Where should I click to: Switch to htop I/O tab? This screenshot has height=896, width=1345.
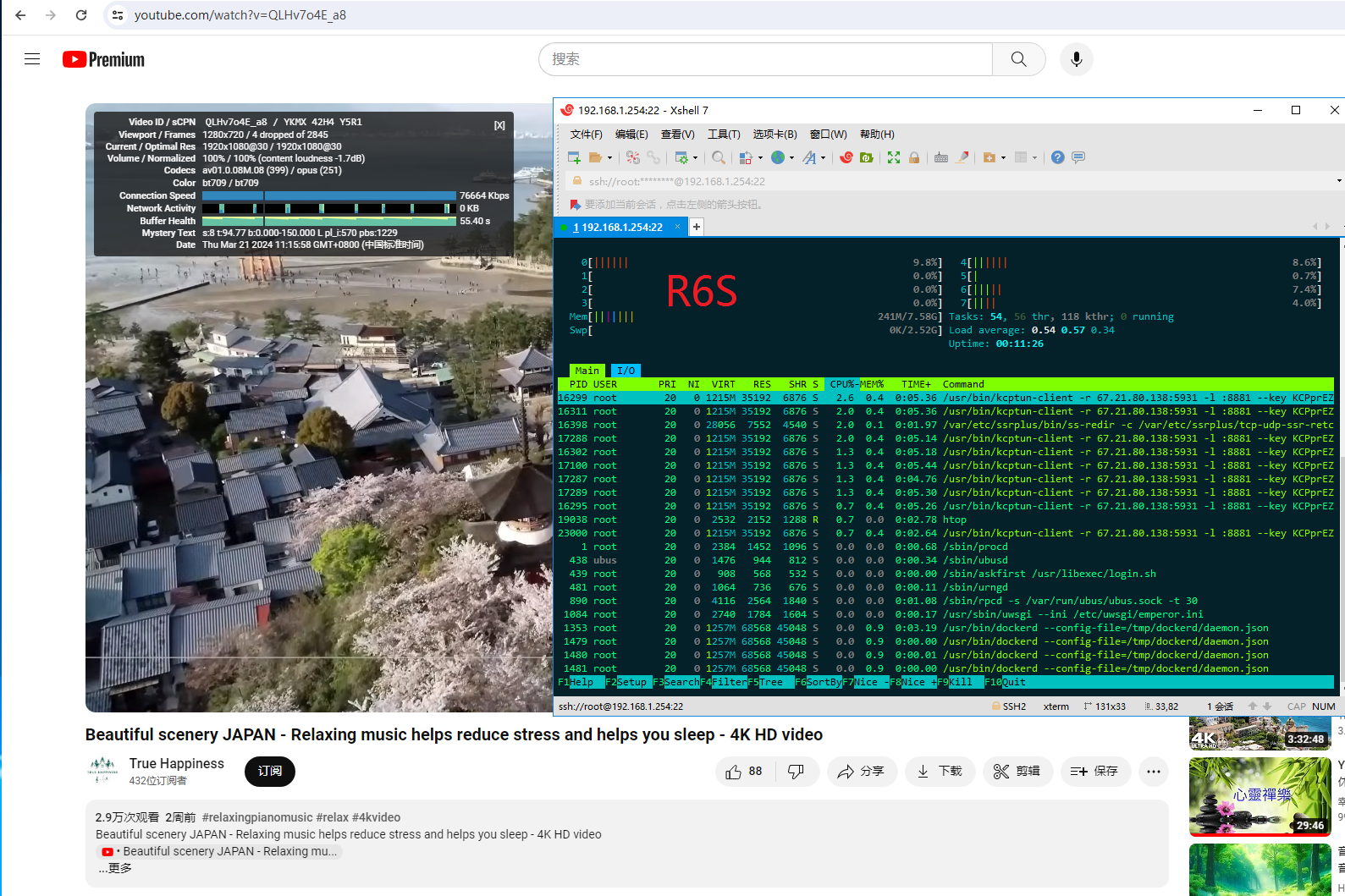(x=626, y=371)
